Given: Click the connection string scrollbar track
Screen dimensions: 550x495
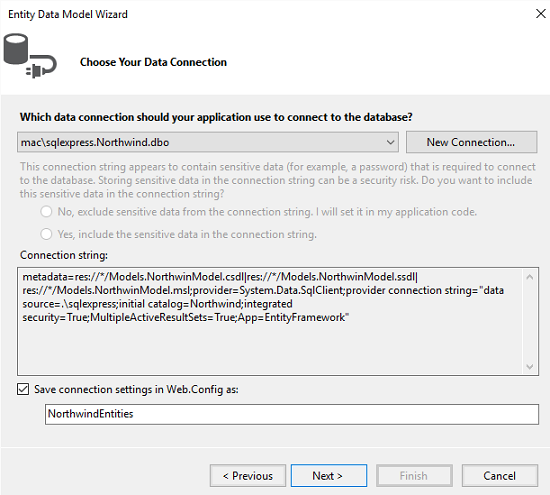Looking at the screenshot, I should (x=530, y=322).
